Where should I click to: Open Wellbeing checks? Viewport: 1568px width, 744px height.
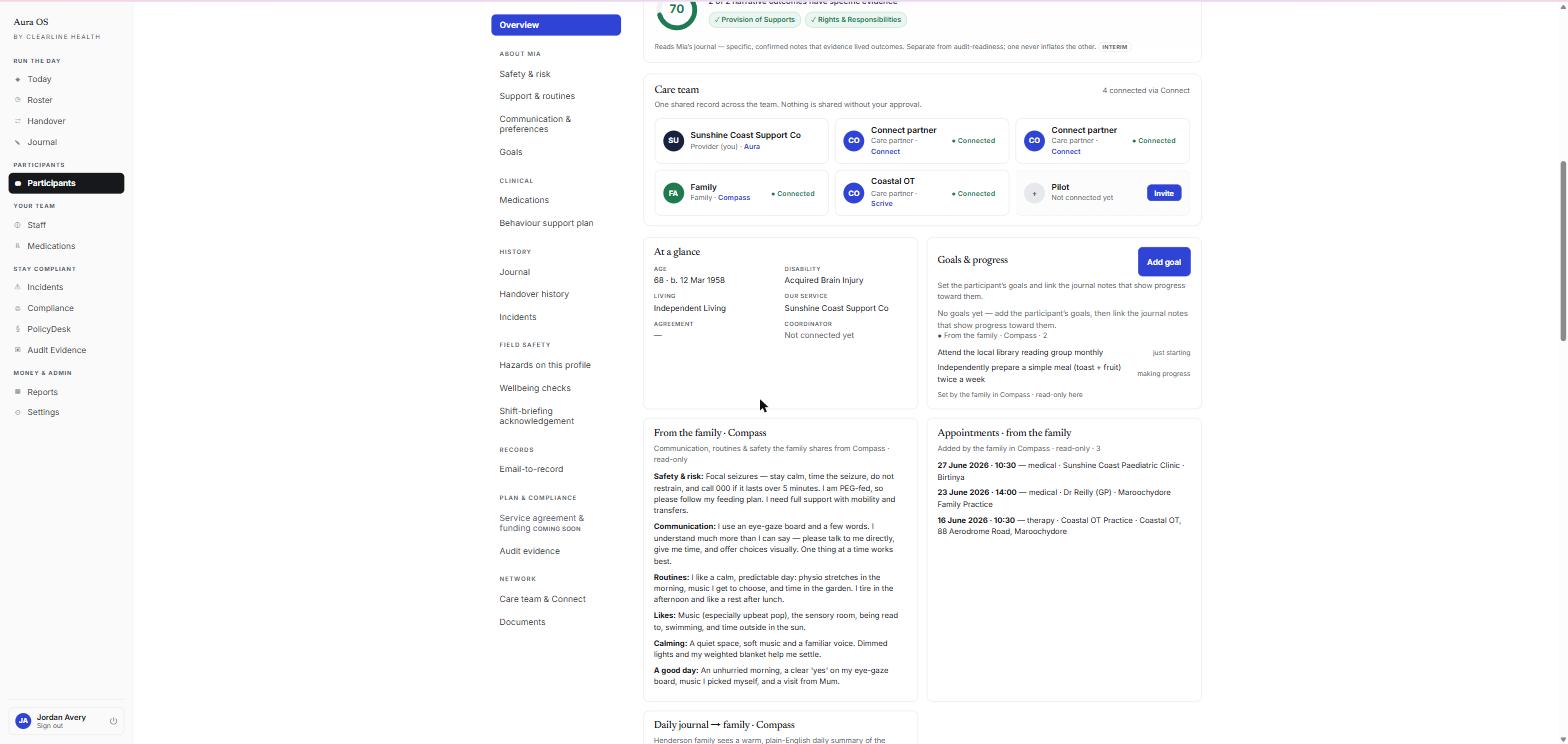[535, 388]
